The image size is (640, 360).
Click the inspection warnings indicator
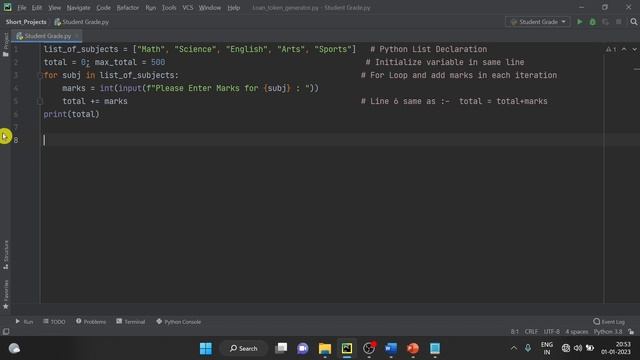point(611,49)
